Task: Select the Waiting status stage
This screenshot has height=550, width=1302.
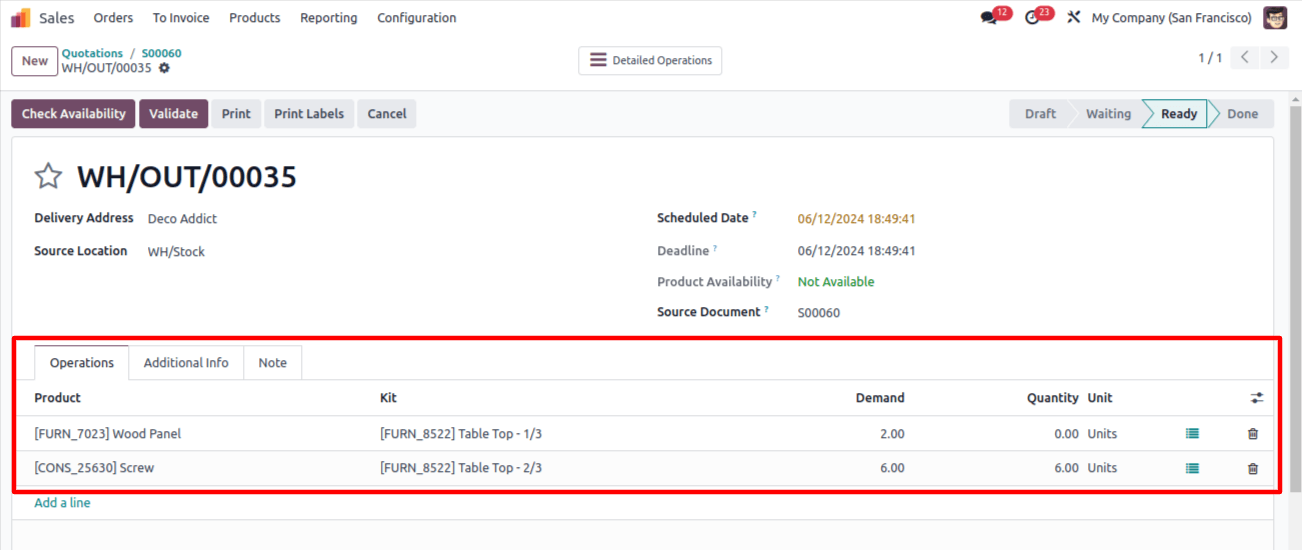Action: [x=1108, y=114]
